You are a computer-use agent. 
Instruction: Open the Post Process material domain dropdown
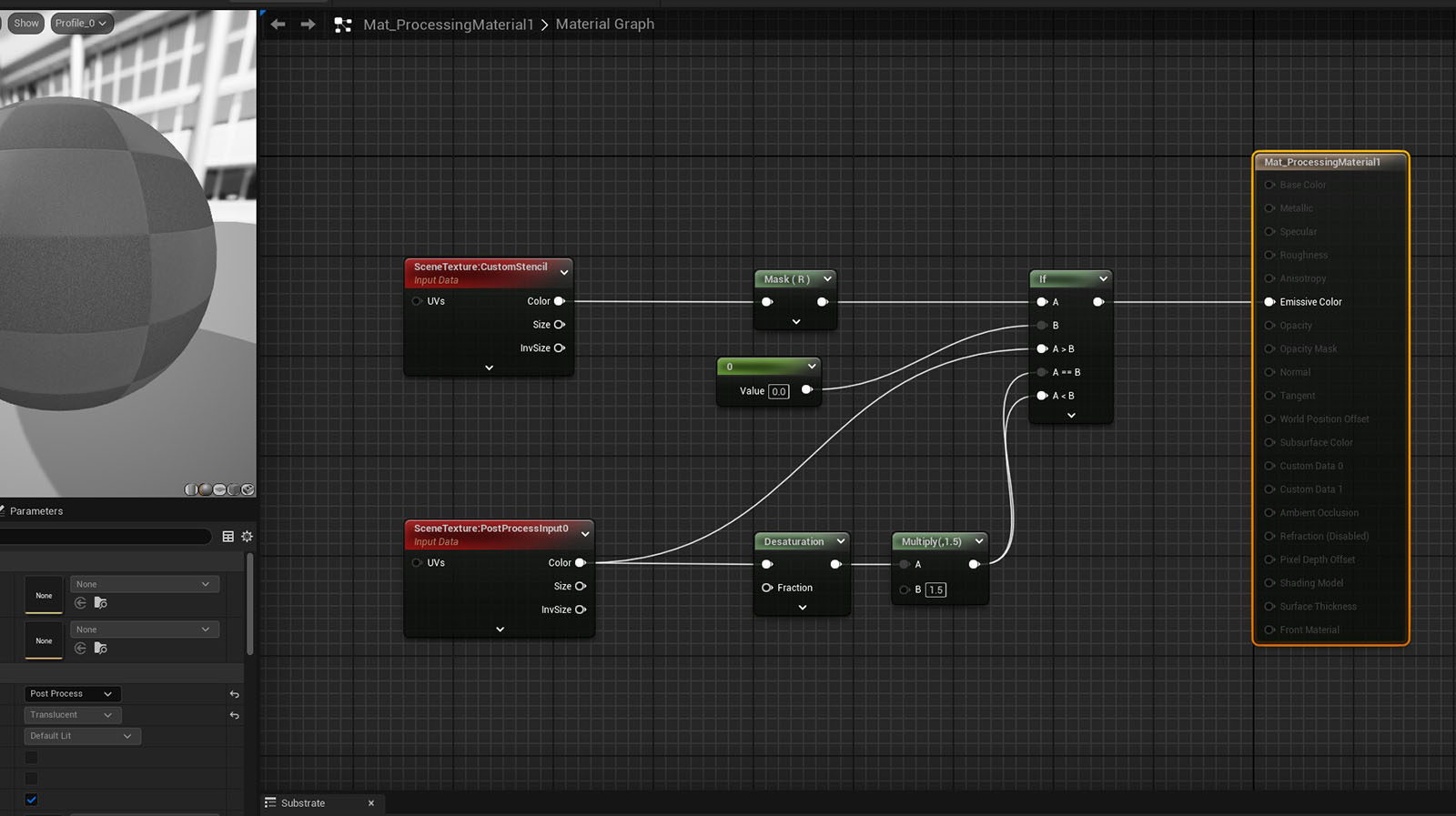click(x=72, y=694)
